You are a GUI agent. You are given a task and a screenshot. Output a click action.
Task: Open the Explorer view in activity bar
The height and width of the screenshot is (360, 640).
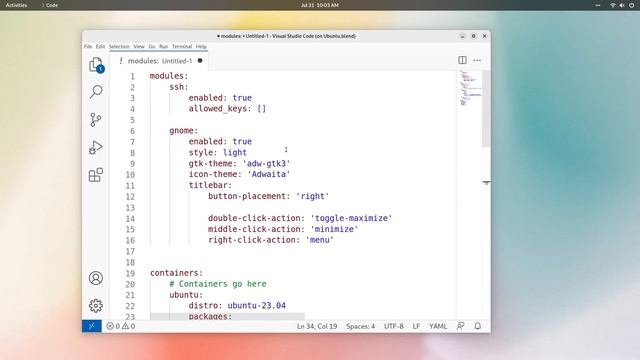point(96,64)
